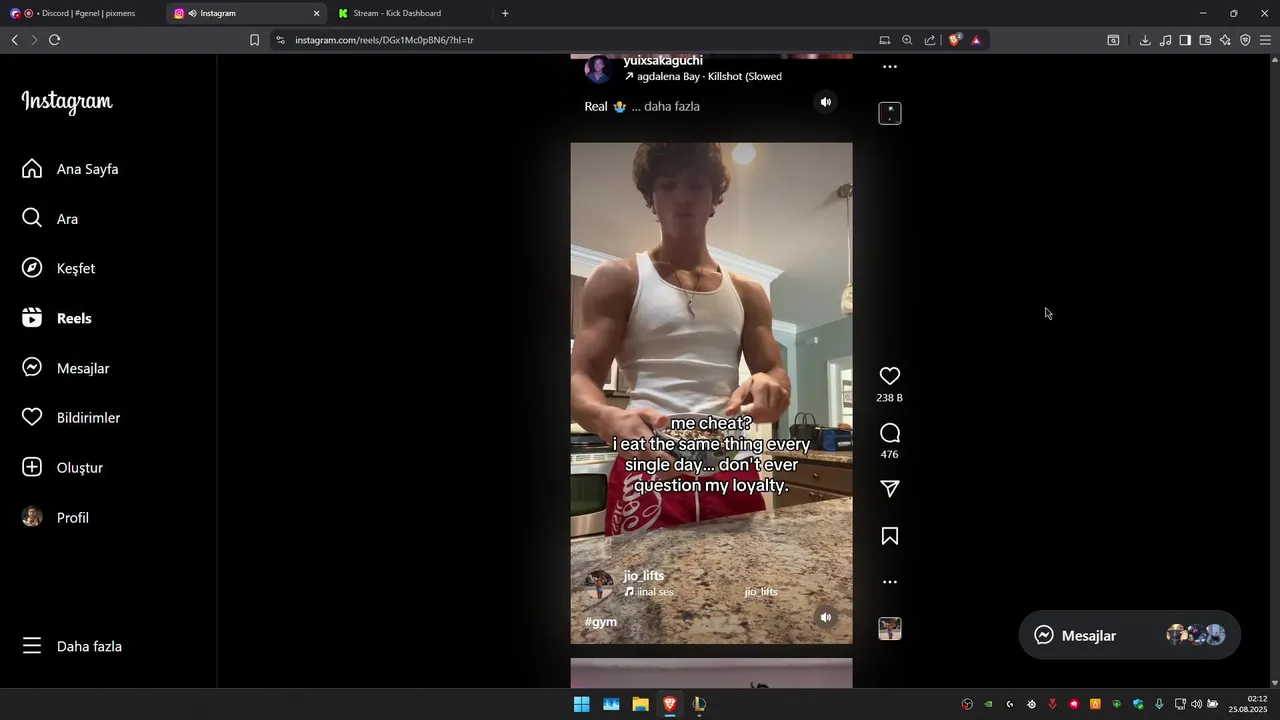
Task: Go forward in browser history
Action: click(x=33, y=40)
